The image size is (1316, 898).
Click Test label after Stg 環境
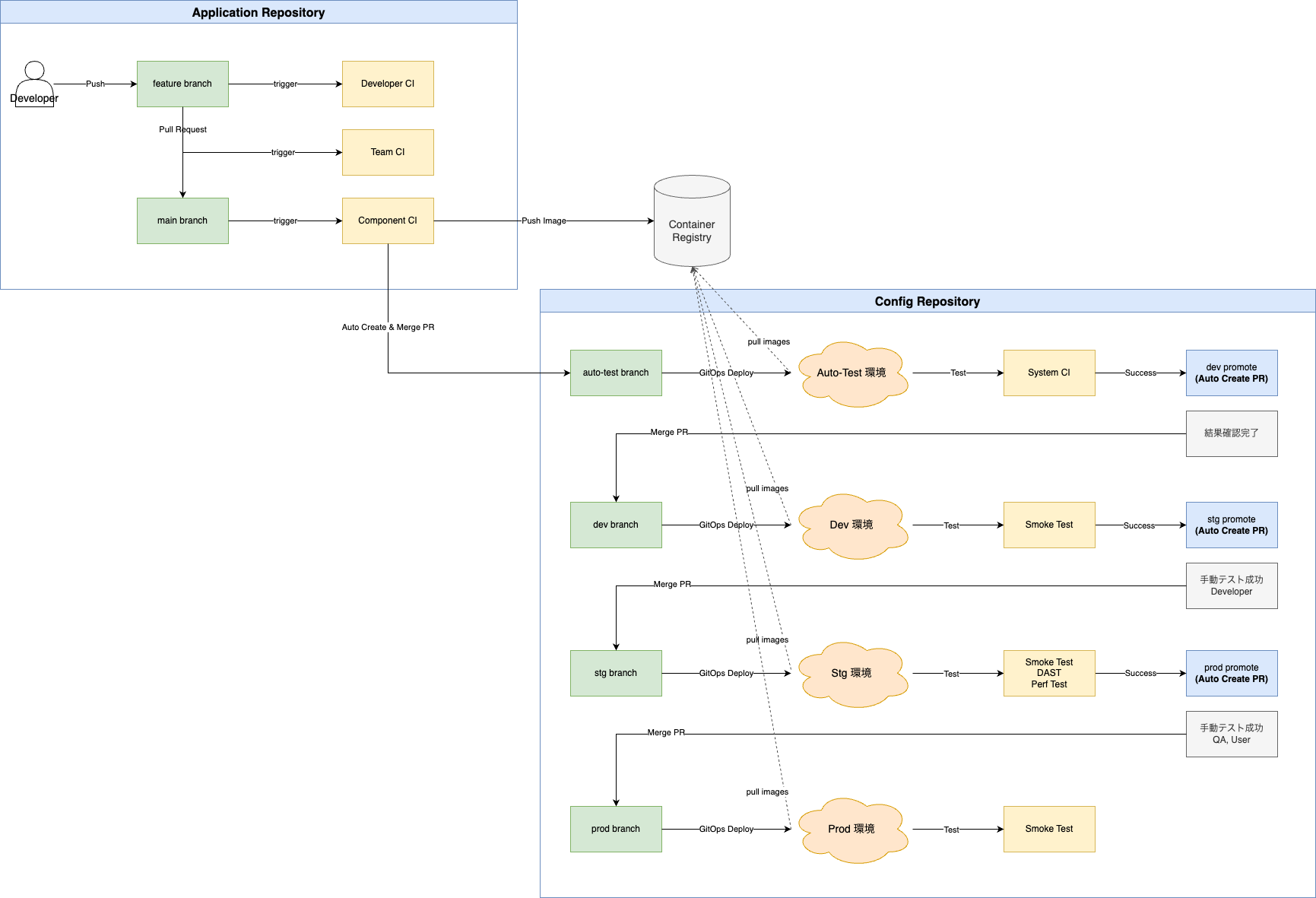pyautogui.click(x=951, y=674)
